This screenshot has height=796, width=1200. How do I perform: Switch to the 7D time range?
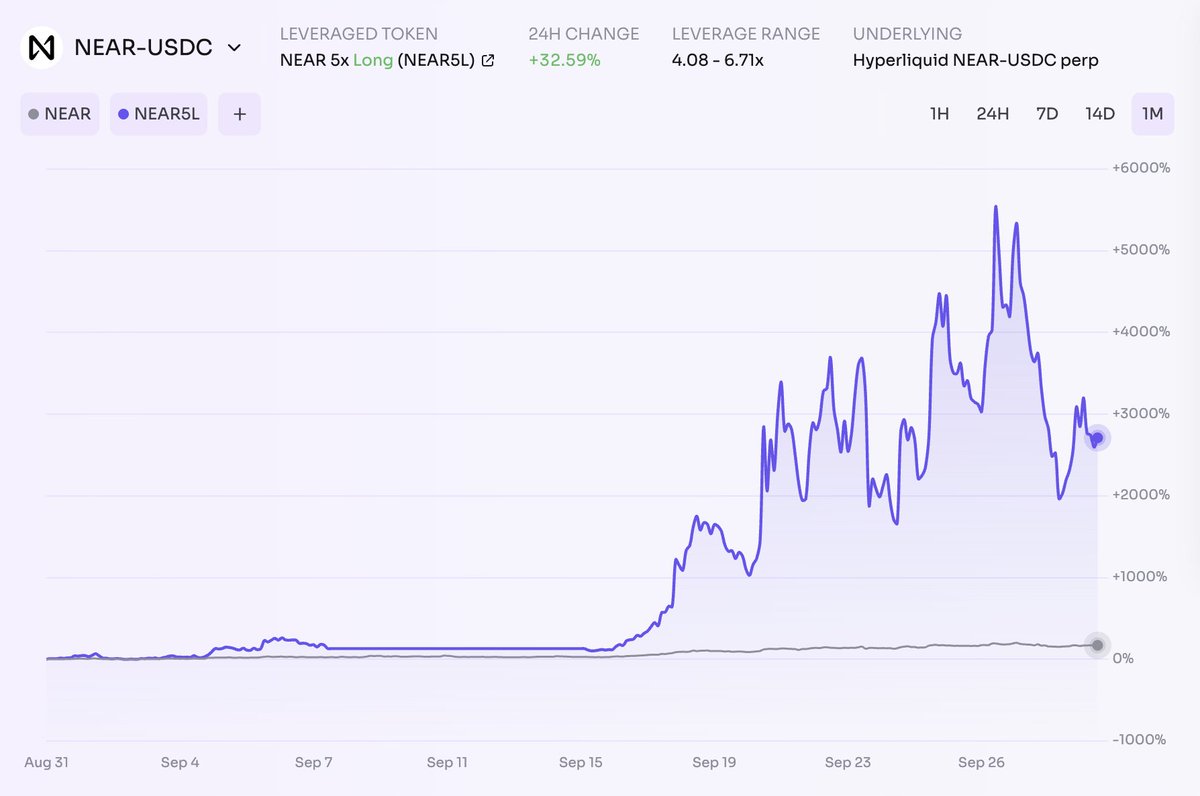pyautogui.click(x=1047, y=114)
